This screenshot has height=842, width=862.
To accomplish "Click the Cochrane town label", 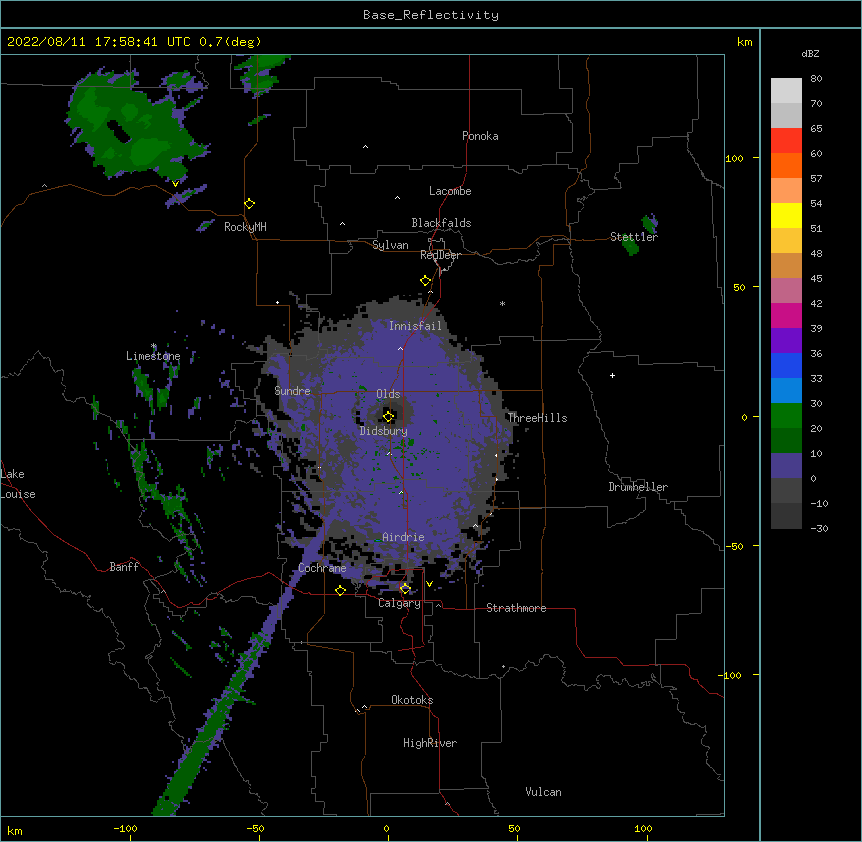I will (322, 568).
